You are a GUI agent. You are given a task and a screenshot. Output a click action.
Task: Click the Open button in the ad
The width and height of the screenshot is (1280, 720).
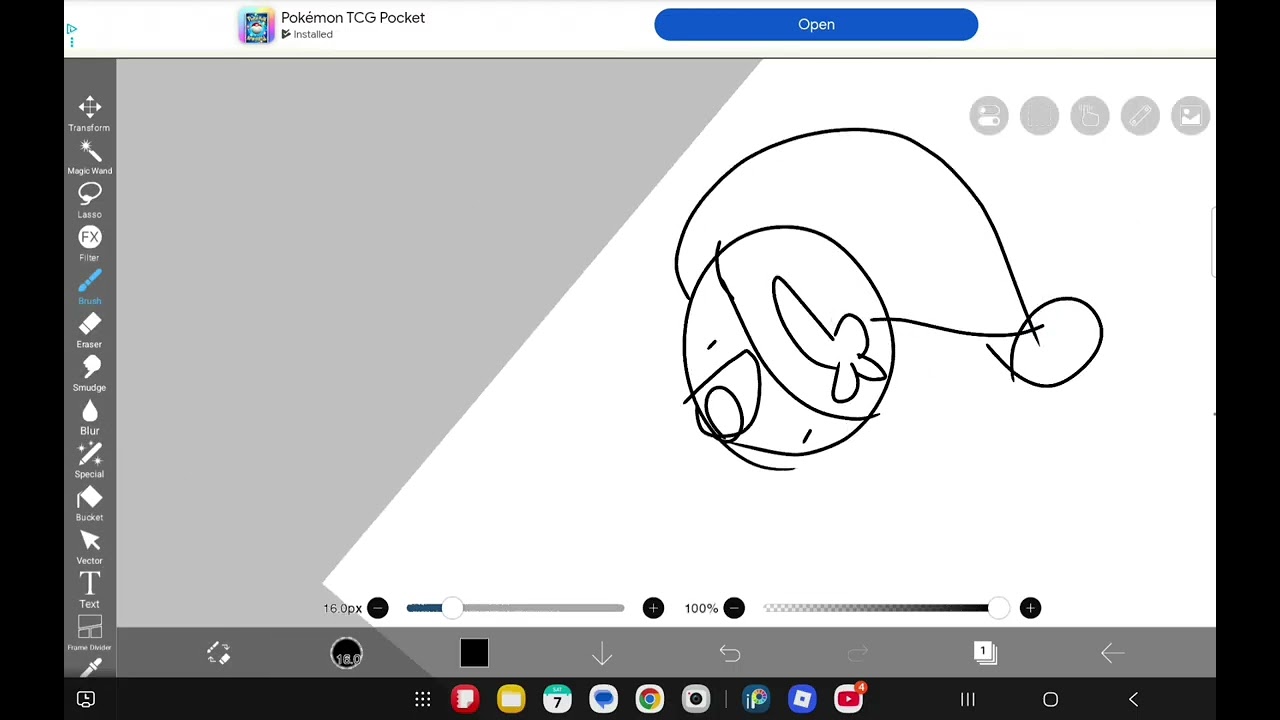(x=816, y=25)
